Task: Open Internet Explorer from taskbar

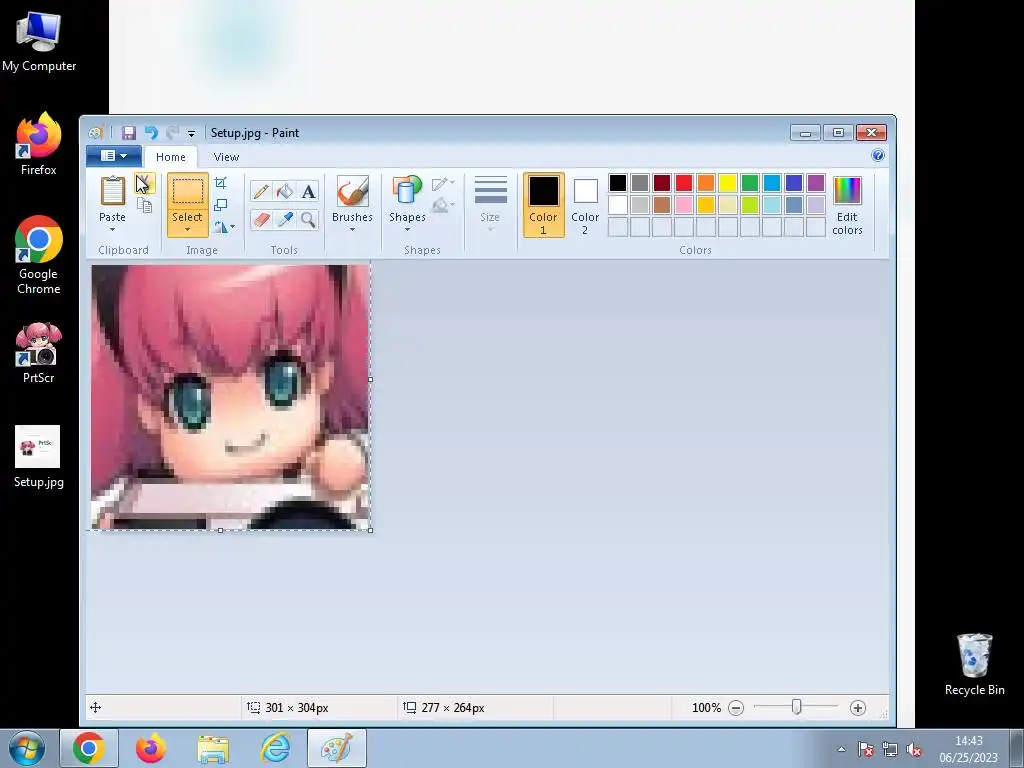Action: 276,748
